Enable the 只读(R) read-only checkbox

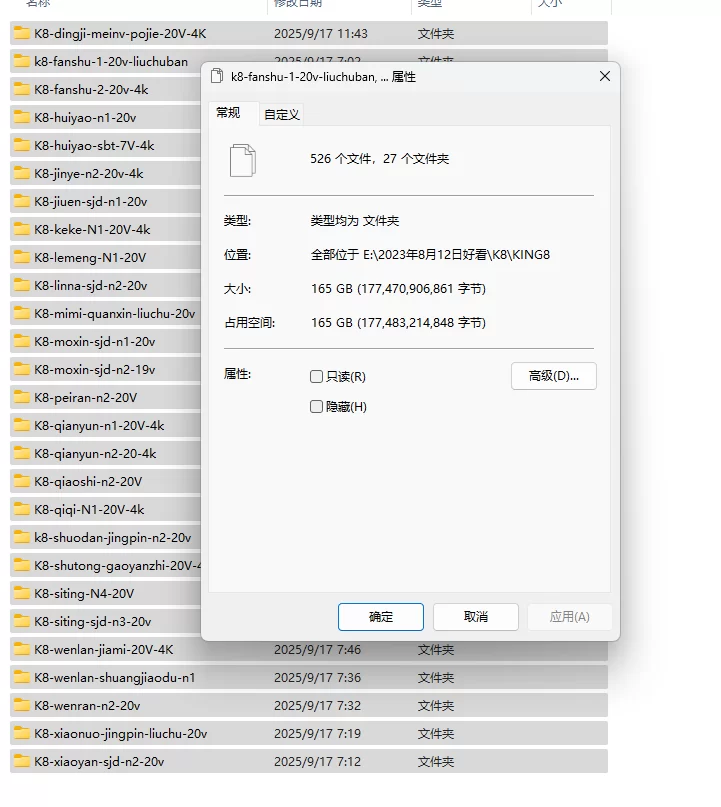(317, 377)
